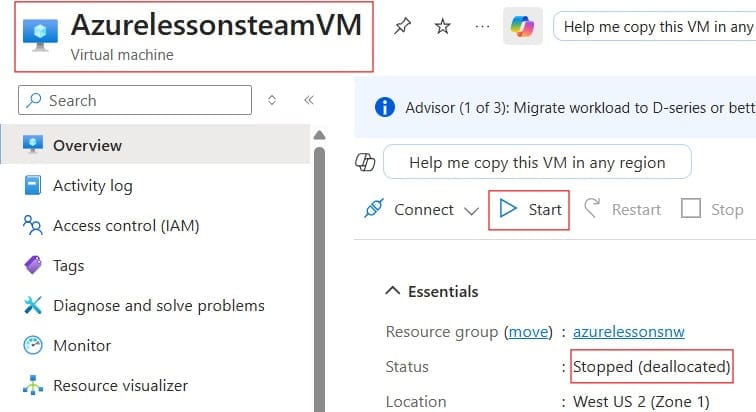Image resolution: width=756 pixels, height=412 pixels.
Task: Click the sidebar vertical scrollbar thumb
Action: click(x=319, y=279)
